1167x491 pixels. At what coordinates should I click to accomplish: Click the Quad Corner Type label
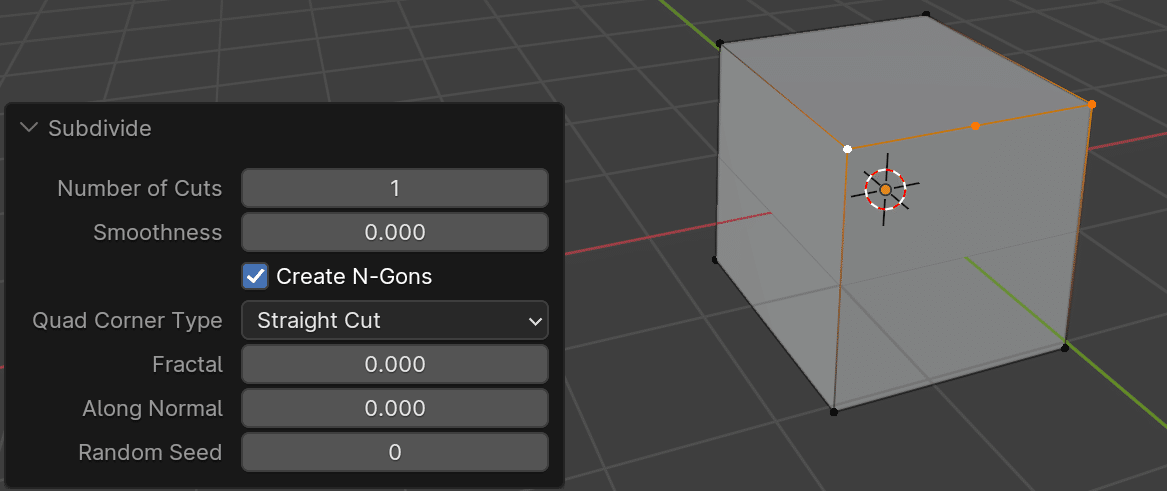(x=127, y=321)
